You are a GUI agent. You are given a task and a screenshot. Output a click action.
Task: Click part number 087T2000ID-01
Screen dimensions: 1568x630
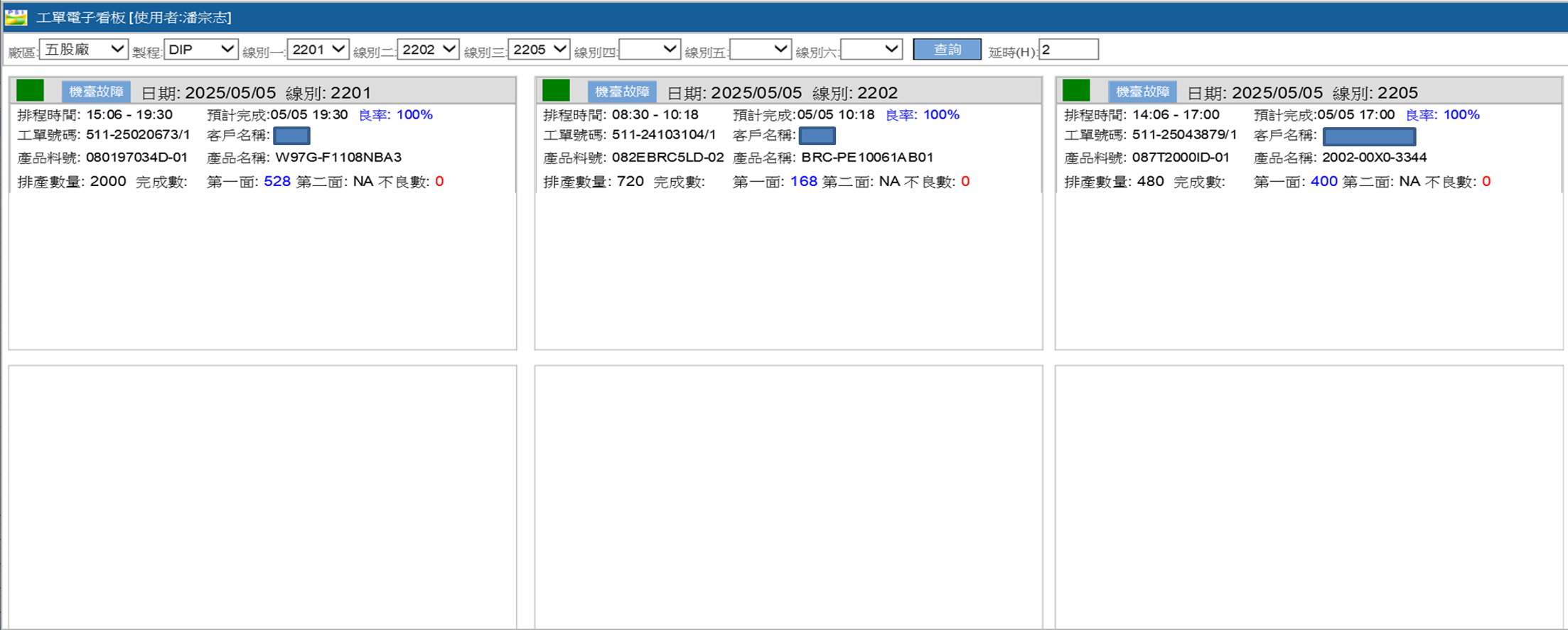pyautogui.click(x=1181, y=158)
